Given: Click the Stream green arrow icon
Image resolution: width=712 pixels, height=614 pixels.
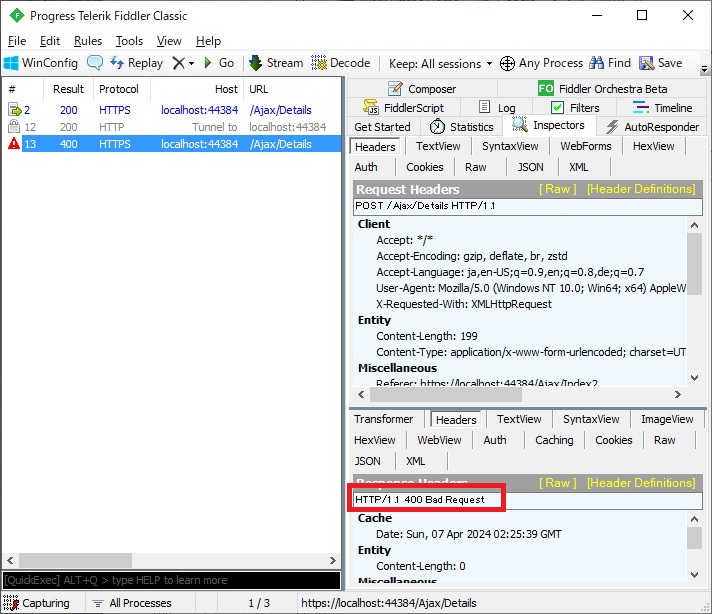Looking at the screenshot, I should [256, 63].
